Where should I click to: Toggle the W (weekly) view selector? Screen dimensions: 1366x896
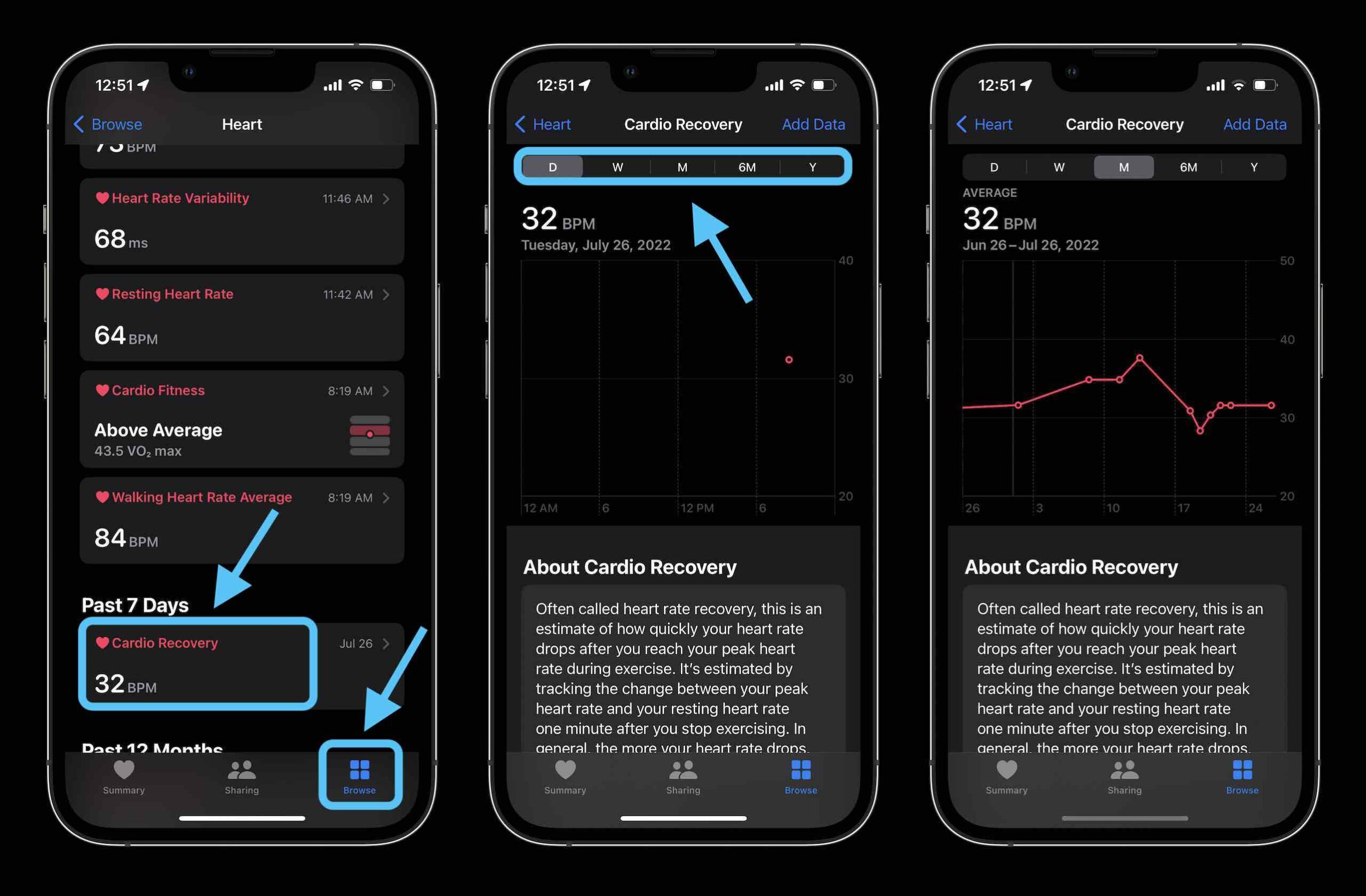tap(617, 167)
